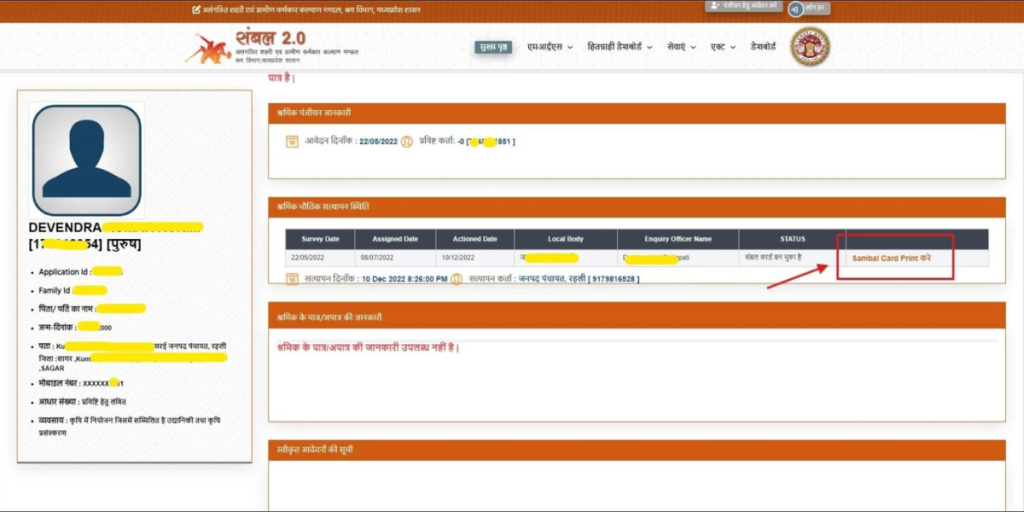Click the edit icon in top orange bar
The width and height of the screenshot is (1024, 512).
pos(196,9)
